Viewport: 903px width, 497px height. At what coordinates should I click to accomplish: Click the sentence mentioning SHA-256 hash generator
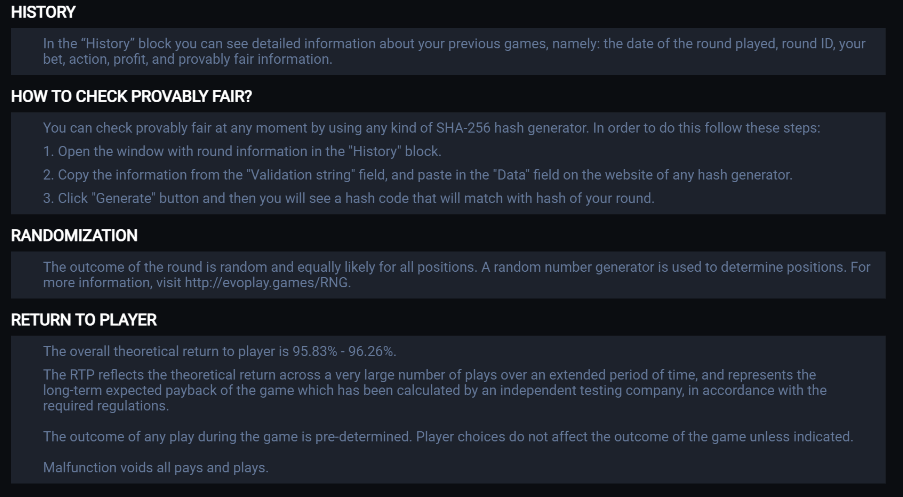click(432, 128)
